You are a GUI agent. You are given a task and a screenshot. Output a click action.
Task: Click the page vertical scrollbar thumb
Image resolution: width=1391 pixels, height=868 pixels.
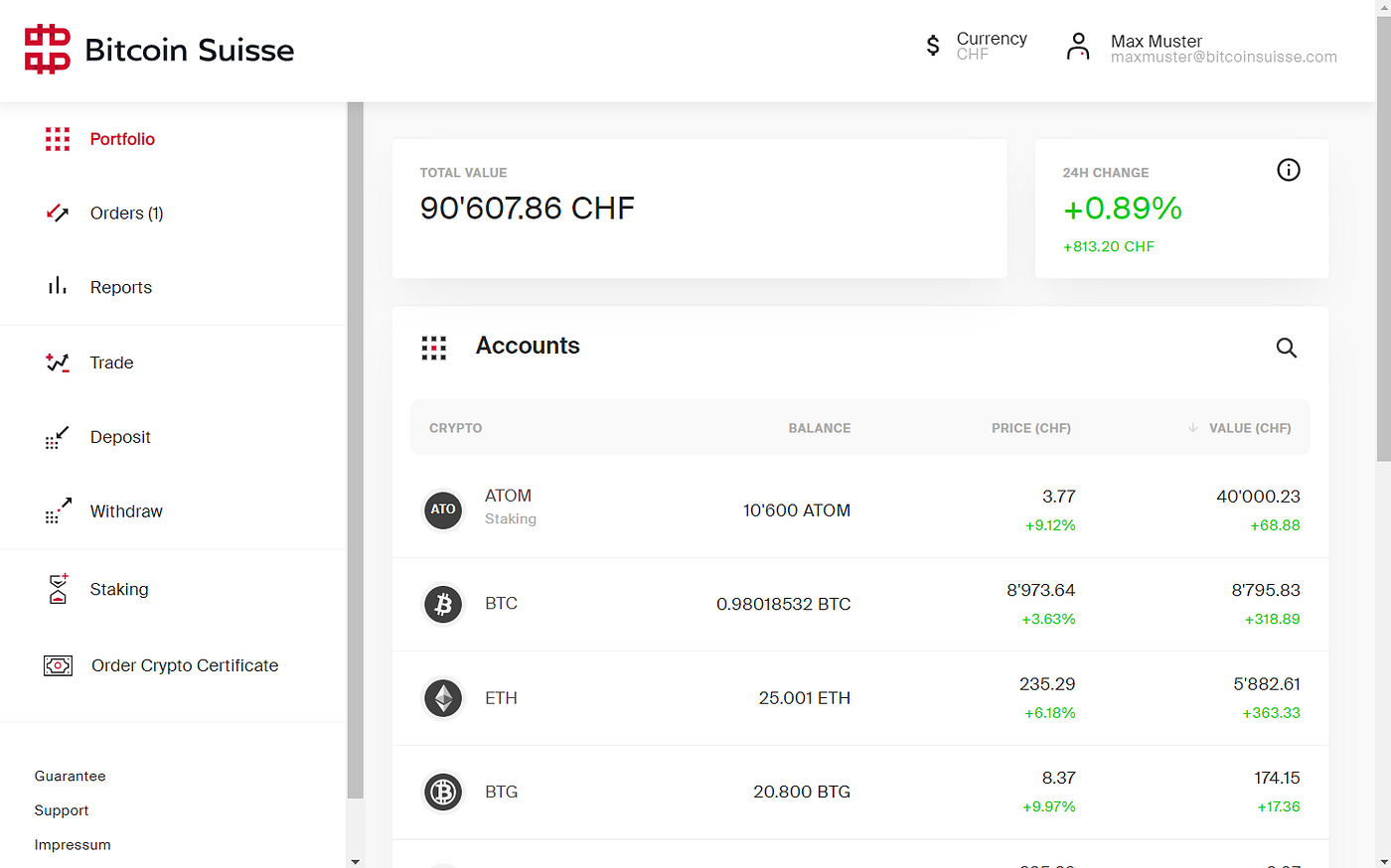pyautogui.click(x=1383, y=236)
